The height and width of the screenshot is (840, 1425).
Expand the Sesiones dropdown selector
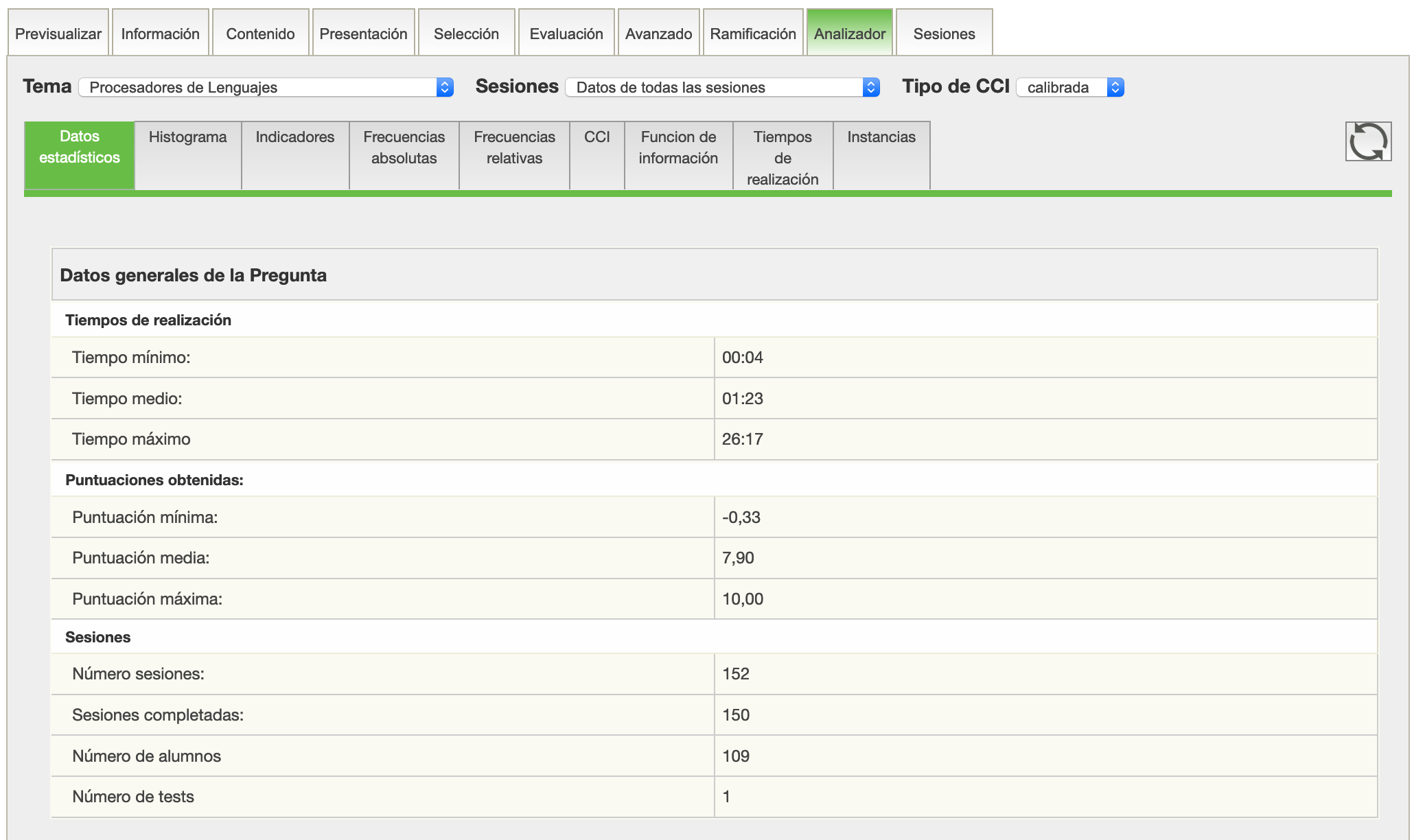(x=722, y=87)
